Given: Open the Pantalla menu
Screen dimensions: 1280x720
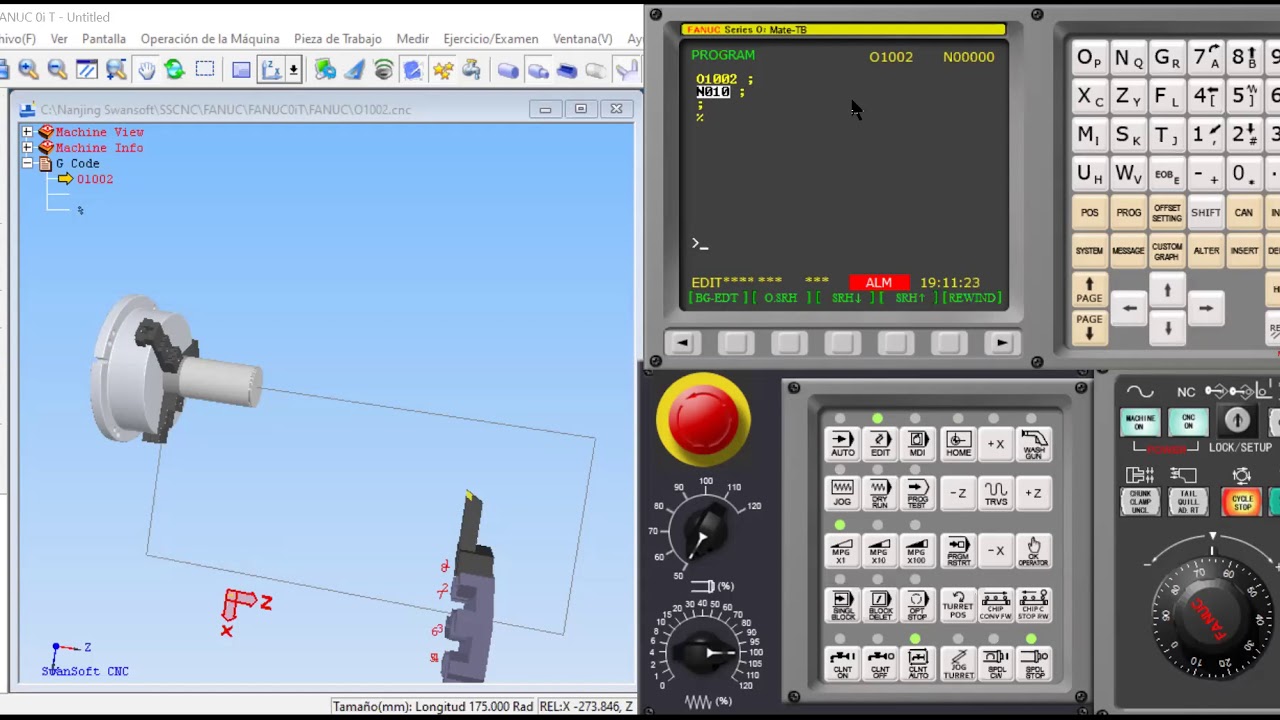Looking at the screenshot, I should (x=104, y=39).
